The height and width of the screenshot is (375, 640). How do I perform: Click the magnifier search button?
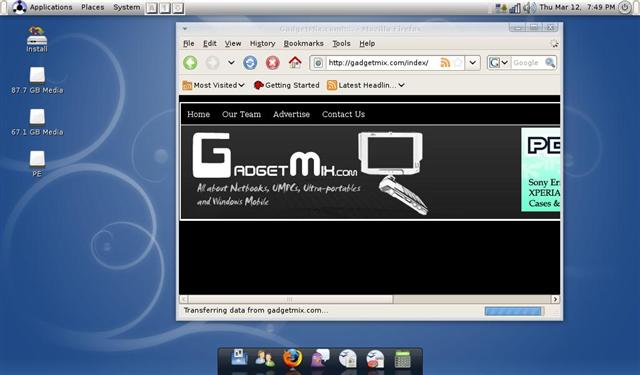[550, 62]
